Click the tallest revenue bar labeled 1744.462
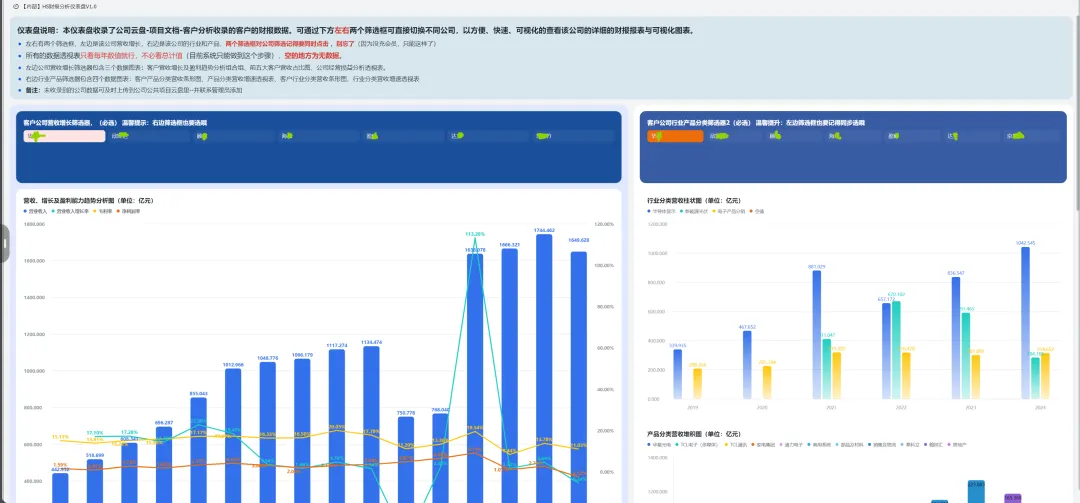Screen dimensions: 1080x503 (x=544, y=369)
